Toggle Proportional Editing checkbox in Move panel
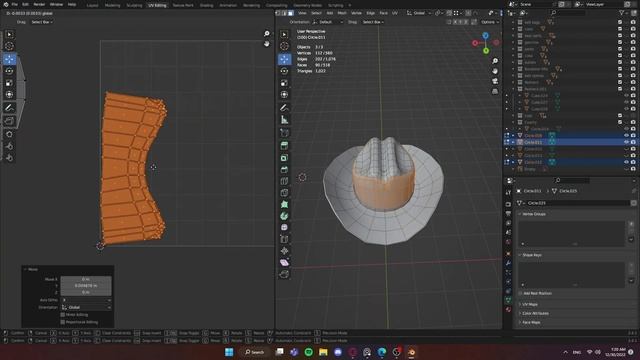This screenshot has width=640, height=360. tap(62, 322)
